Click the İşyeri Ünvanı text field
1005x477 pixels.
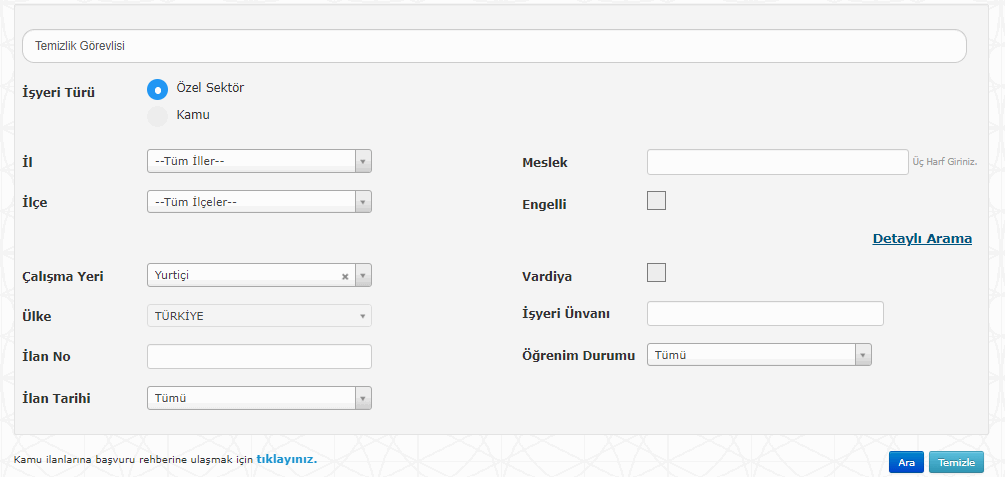pos(765,314)
